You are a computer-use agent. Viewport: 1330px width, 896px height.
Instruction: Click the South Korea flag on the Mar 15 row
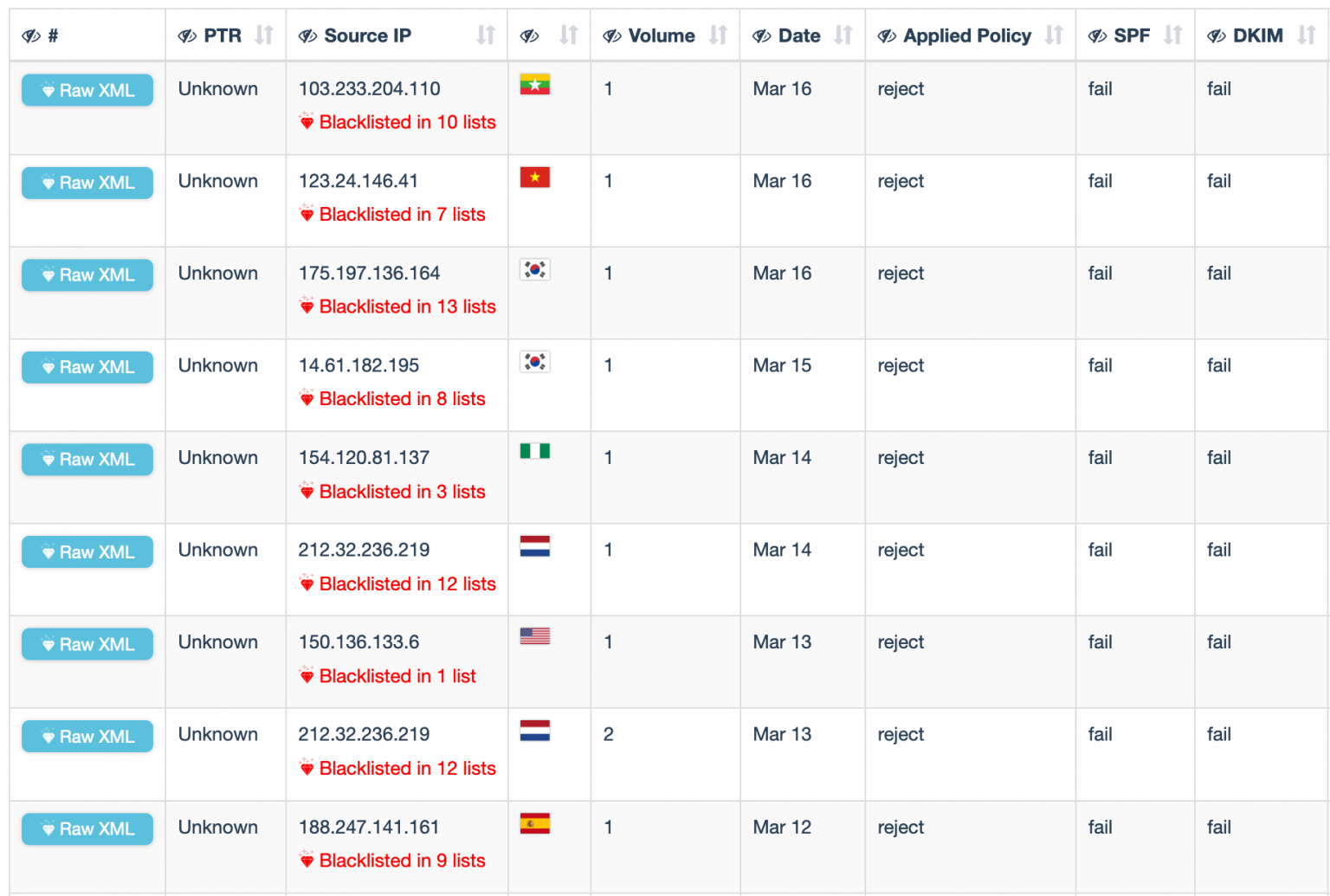pos(534,362)
